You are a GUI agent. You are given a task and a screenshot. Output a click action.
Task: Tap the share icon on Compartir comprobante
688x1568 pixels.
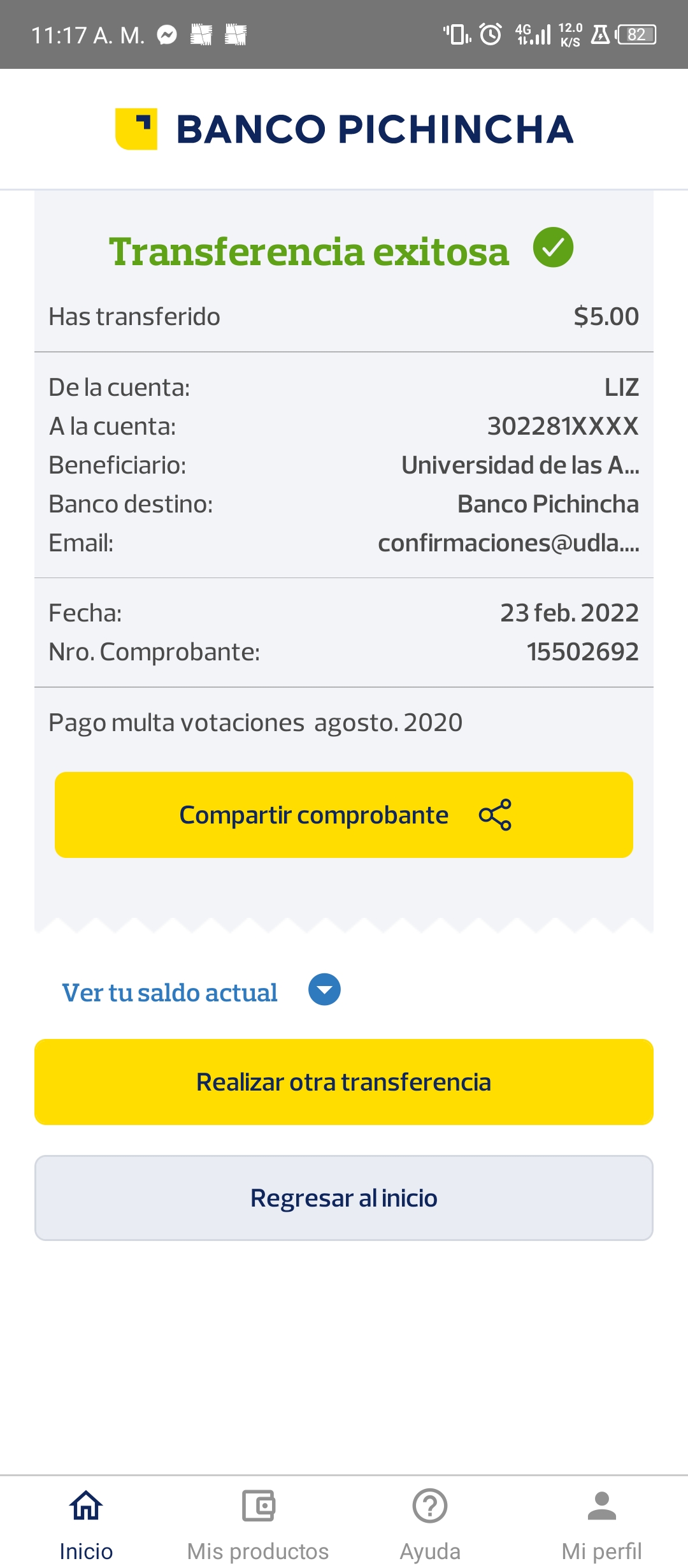[x=495, y=815]
